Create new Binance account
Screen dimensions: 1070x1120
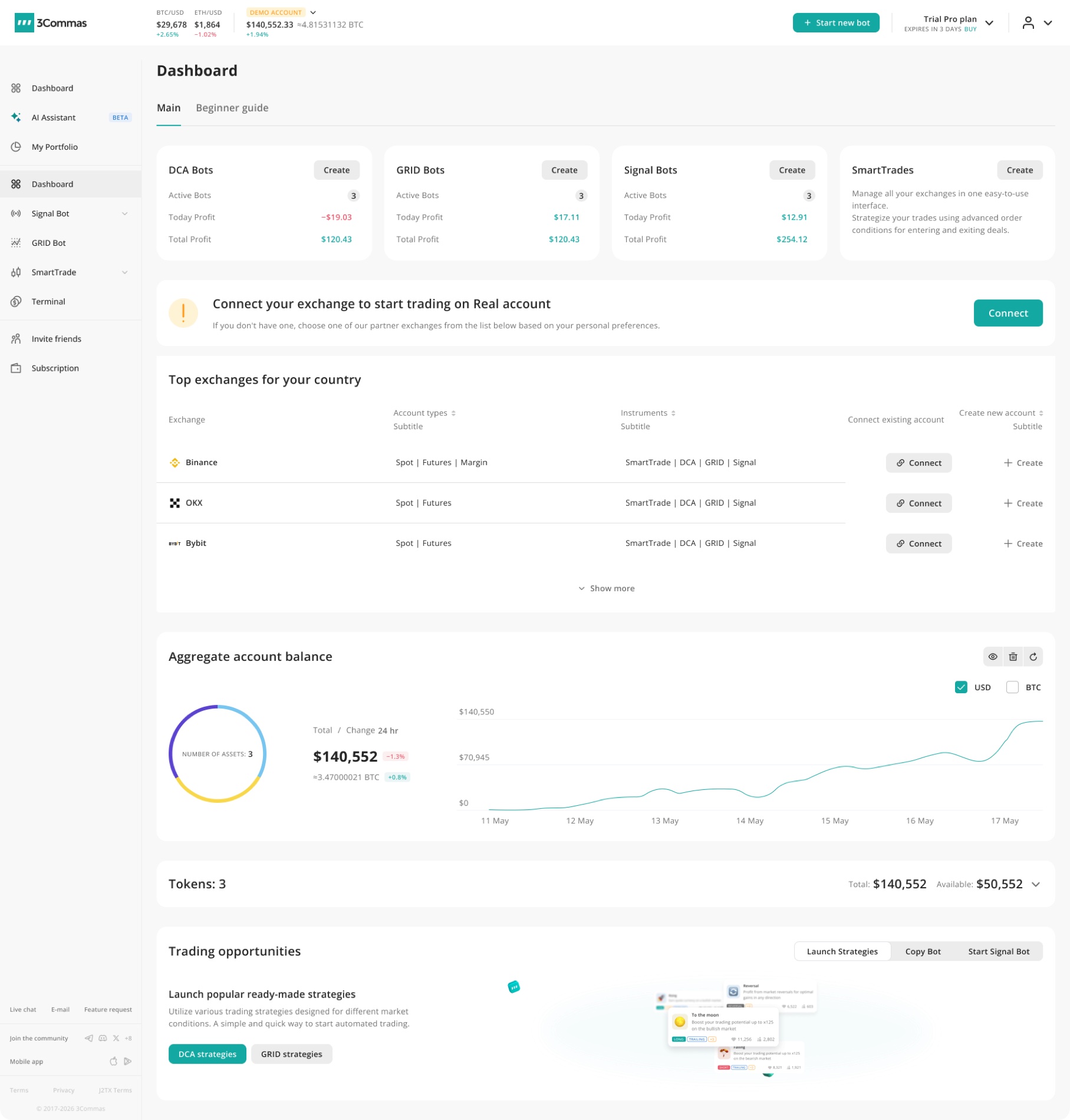(1023, 463)
